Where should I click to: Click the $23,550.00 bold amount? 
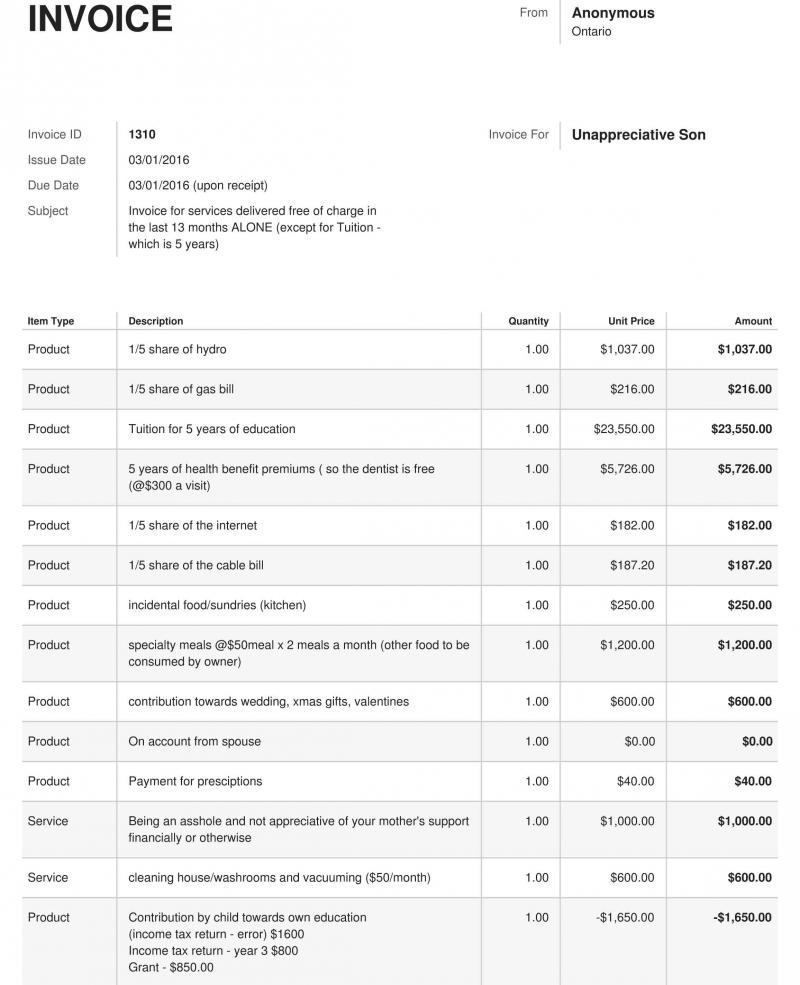741,429
